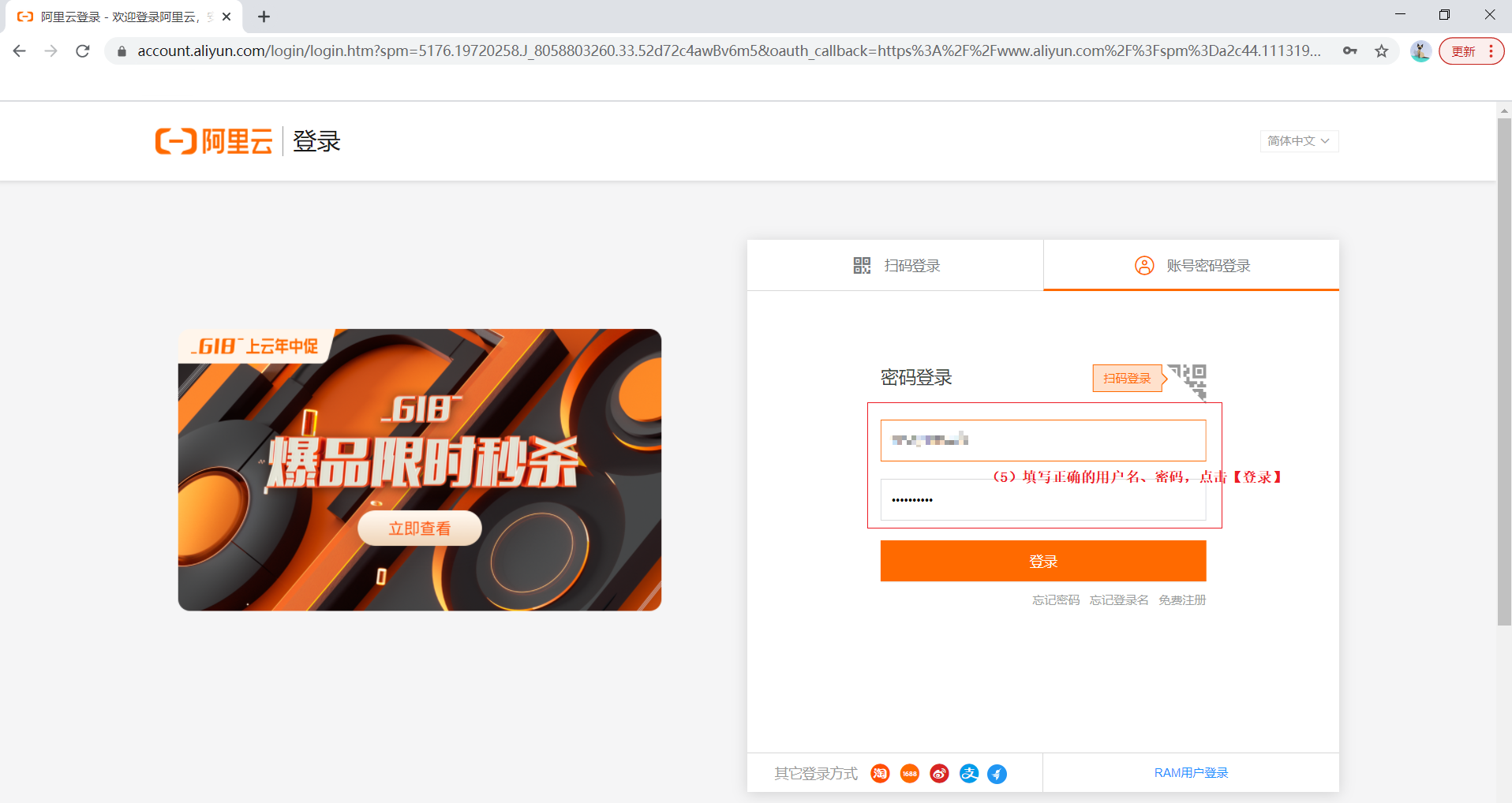Screen dimensions: 1512x803
Task: Open 免费注册 link
Action: tap(1182, 600)
